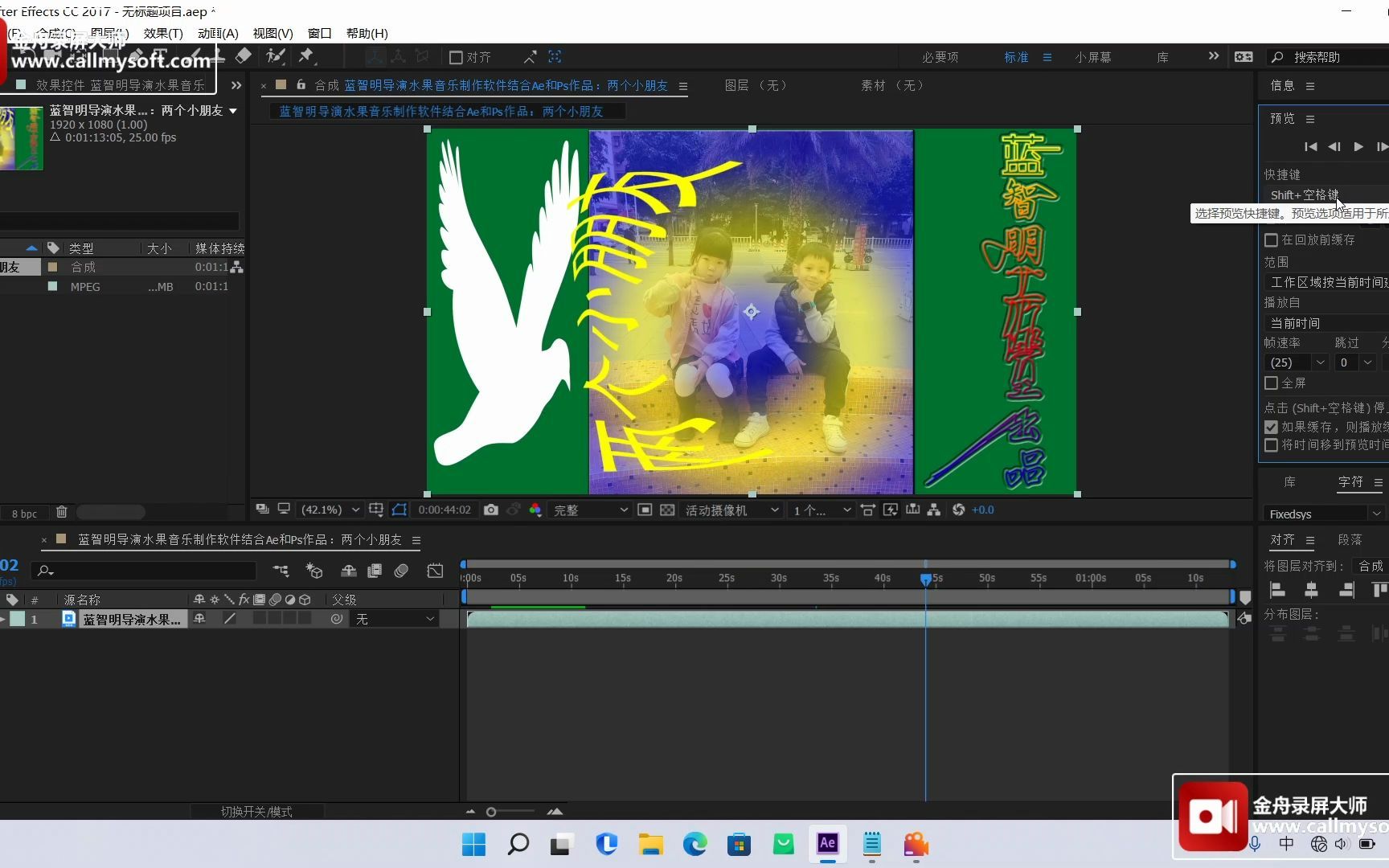Take a snapshot with camera icon

[x=491, y=510]
